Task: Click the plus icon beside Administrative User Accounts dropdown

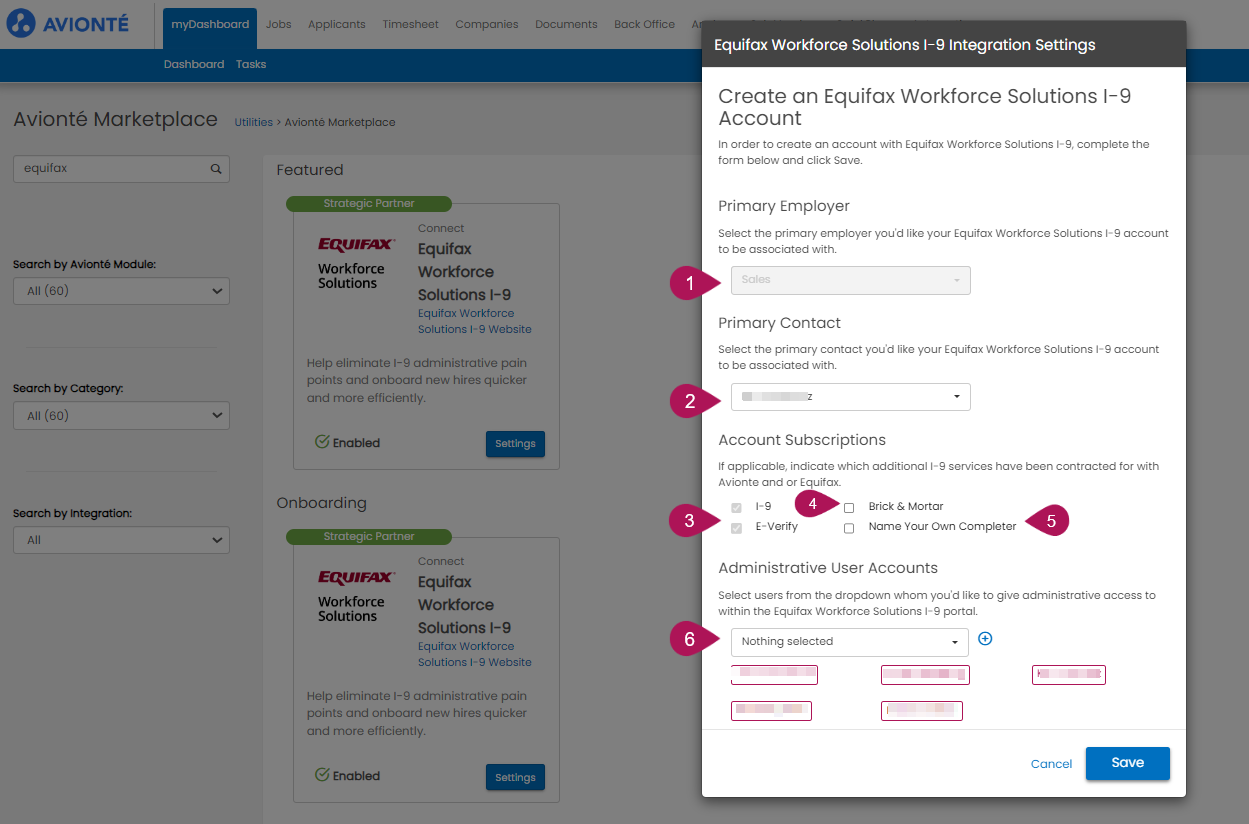Action: [x=985, y=638]
